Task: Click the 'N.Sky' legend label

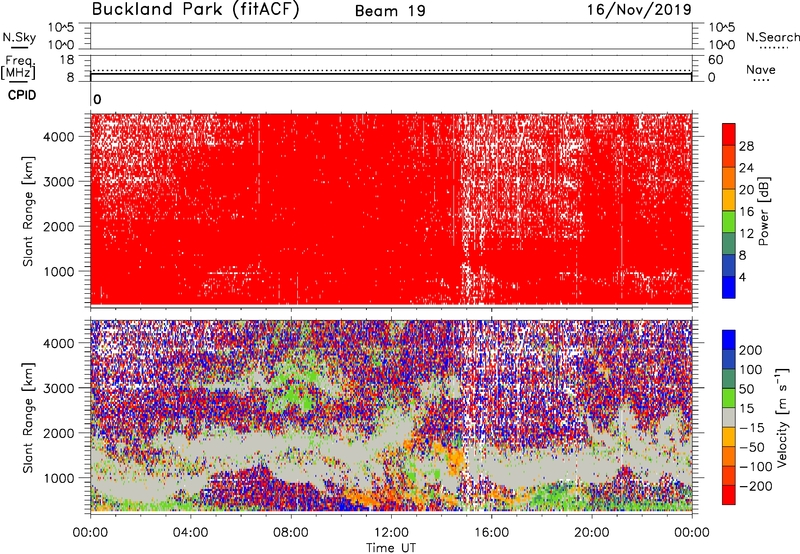Action: 19,37
